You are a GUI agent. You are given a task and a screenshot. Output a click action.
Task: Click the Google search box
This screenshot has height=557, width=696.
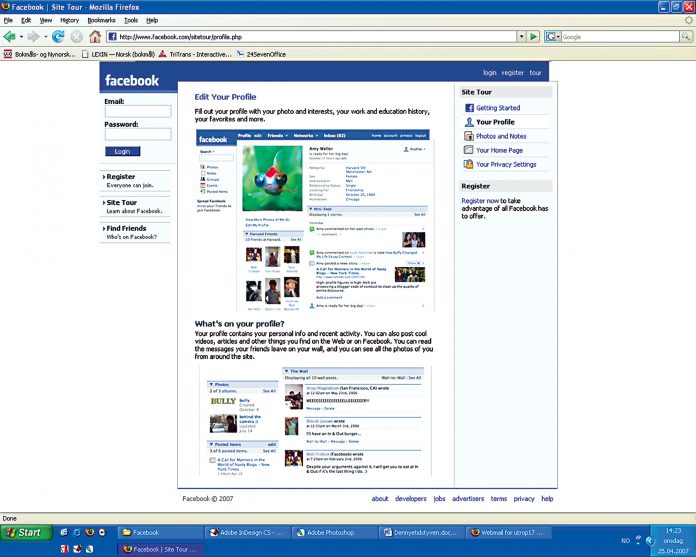620,37
